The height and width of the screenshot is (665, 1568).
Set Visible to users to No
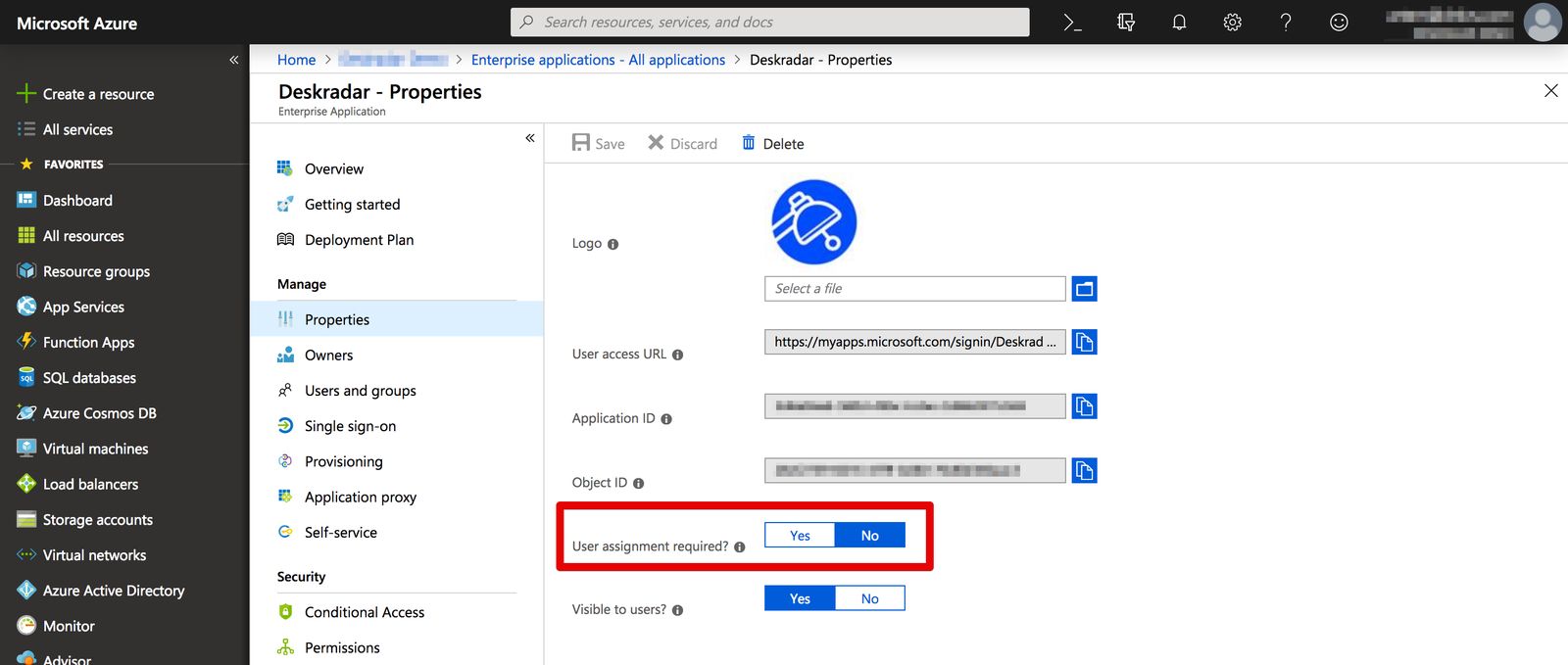(869, 598)
